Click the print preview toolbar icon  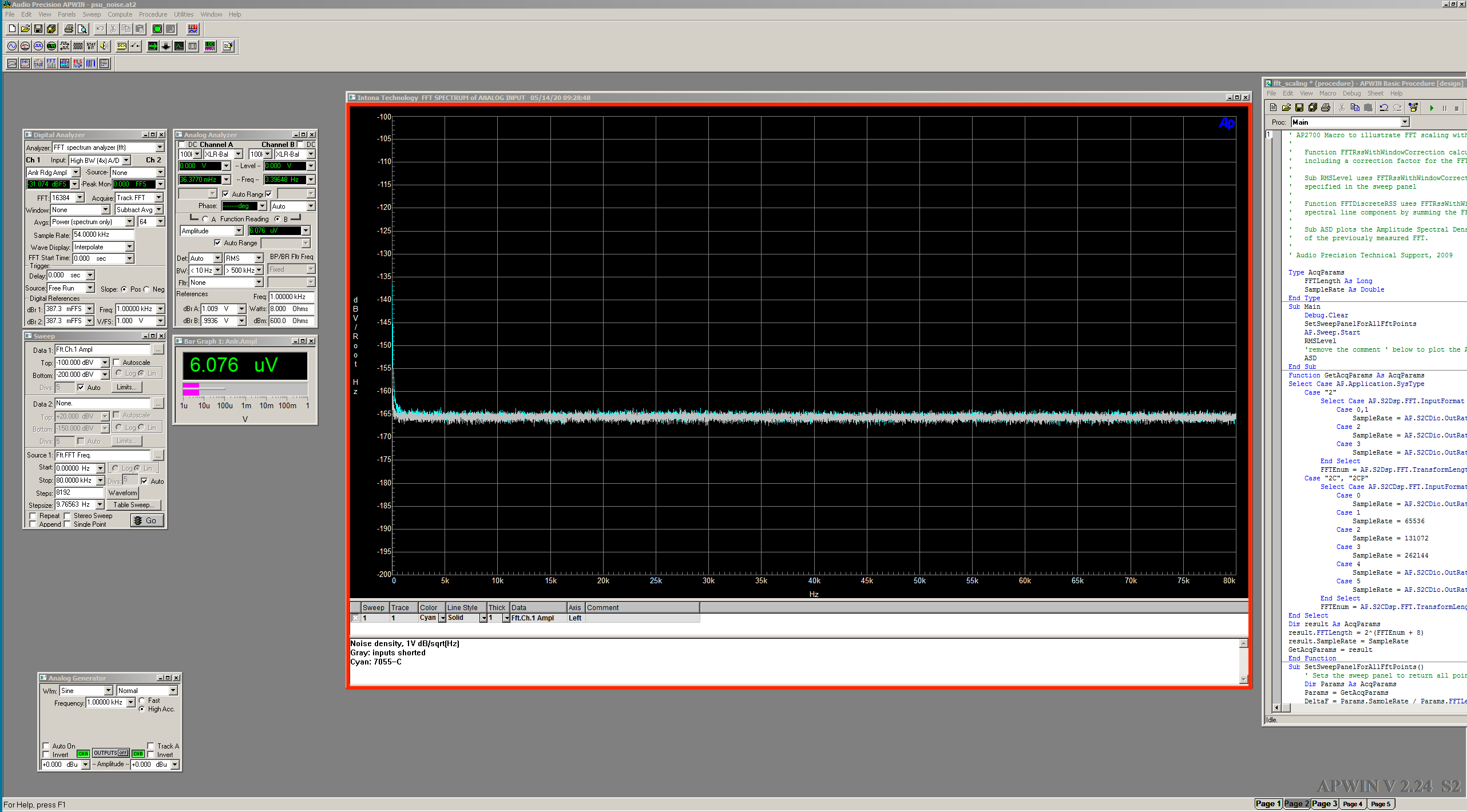click(82, 29)
